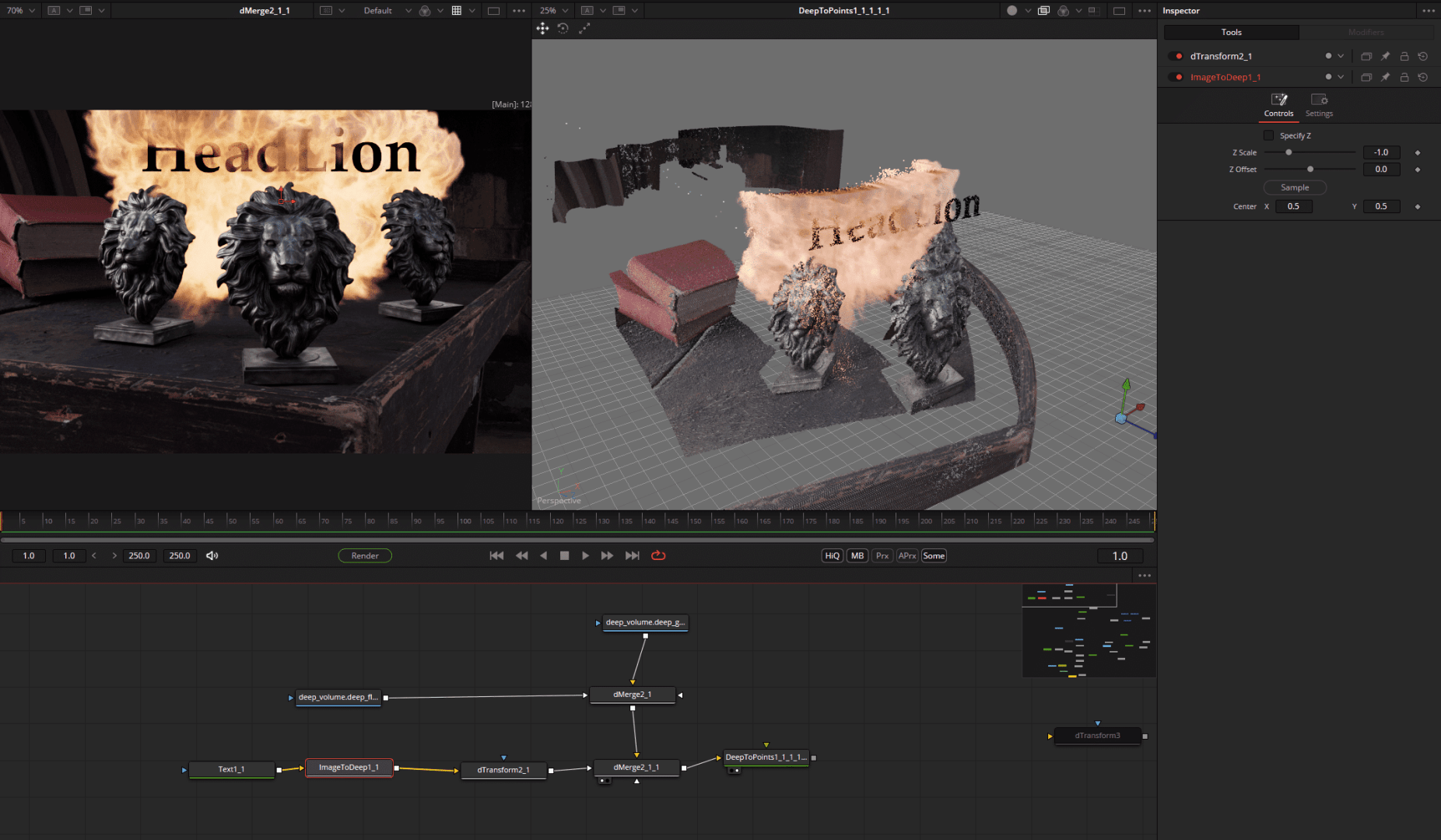Enable the Specify Z checkbox
The height and width of the screenshot is (840, 1441).
[1267, 135]
